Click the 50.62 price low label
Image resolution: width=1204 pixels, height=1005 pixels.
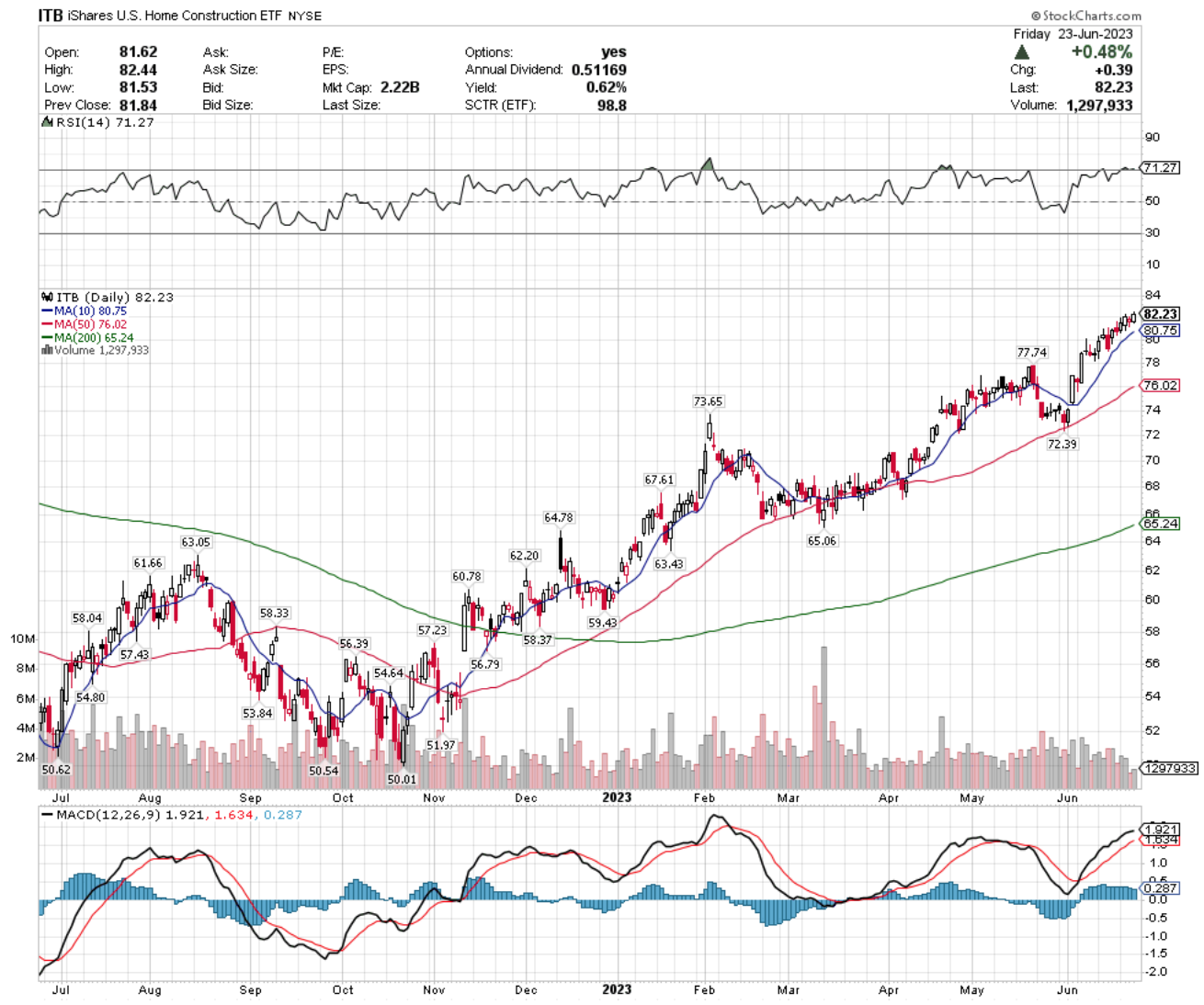(x=55, y=770)
